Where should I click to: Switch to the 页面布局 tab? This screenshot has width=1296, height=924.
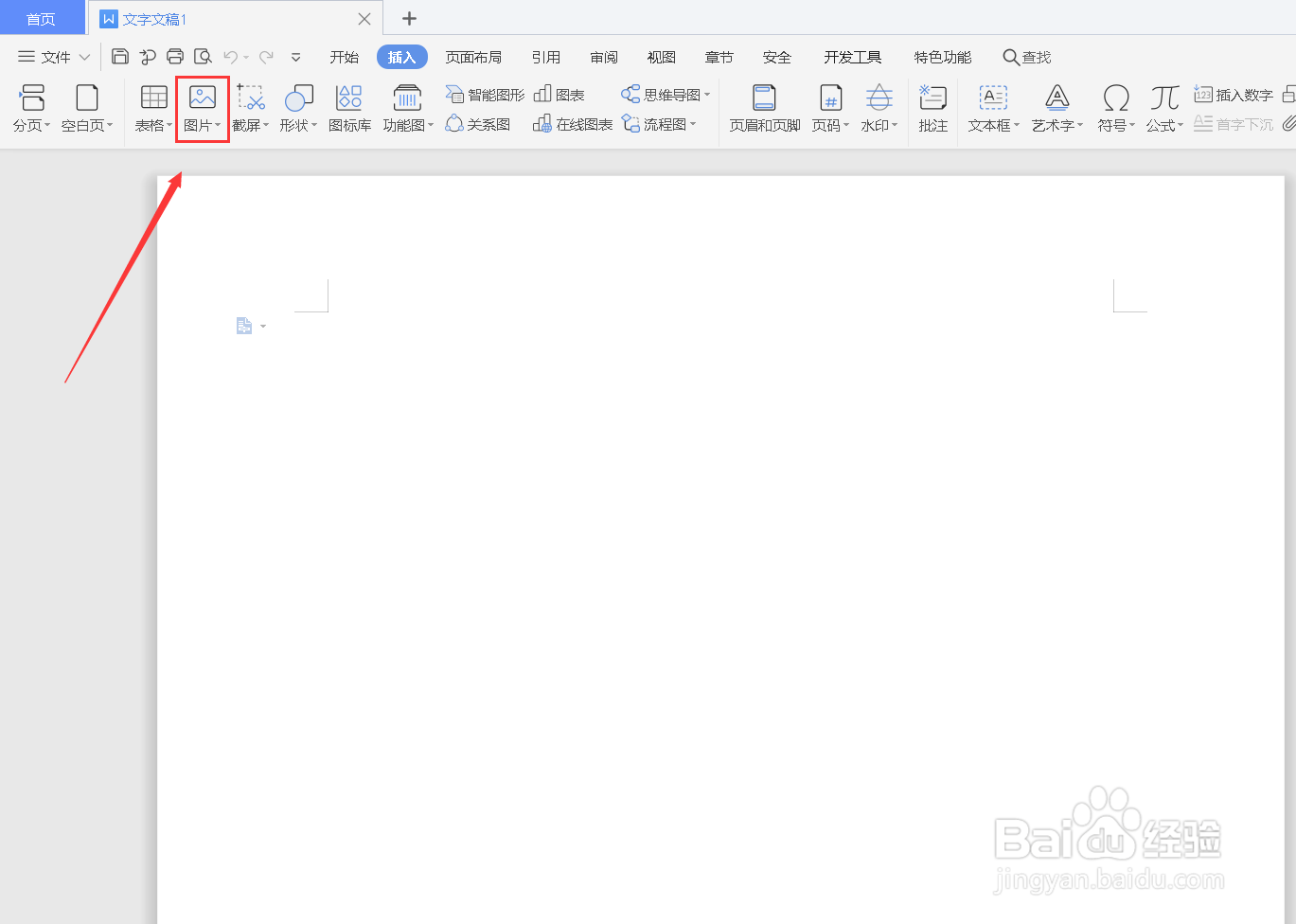point(473,57)
